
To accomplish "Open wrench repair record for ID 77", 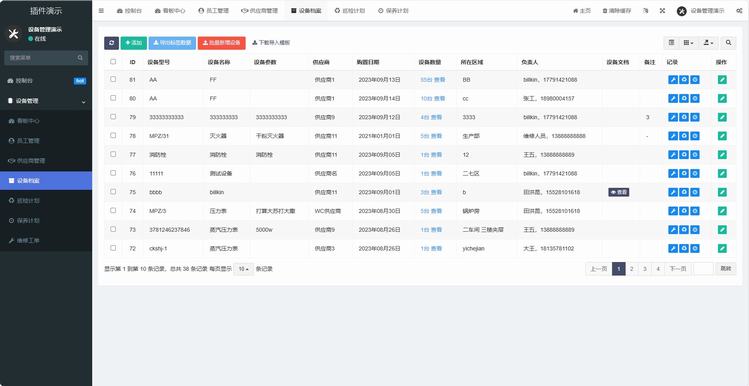I will (673, 155).
